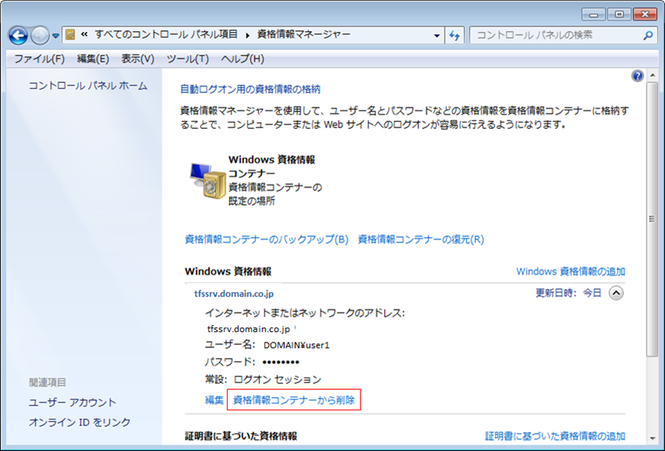Collapse the tfssrv.domain.co.jp credential entry
Screen dimensions: 665x451
[616, 293]
